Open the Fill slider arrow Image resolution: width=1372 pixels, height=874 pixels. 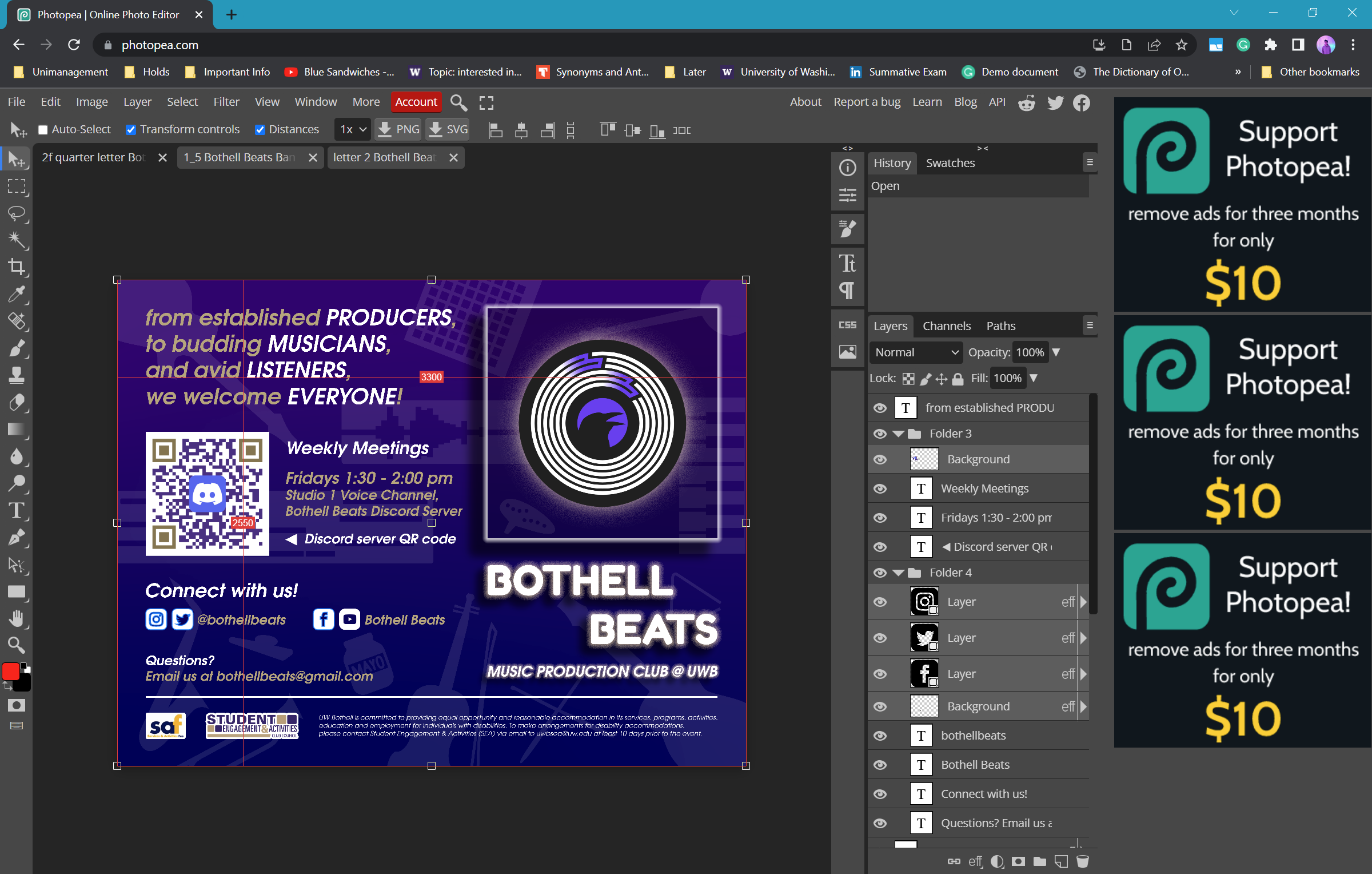(x=1034, y=378)
